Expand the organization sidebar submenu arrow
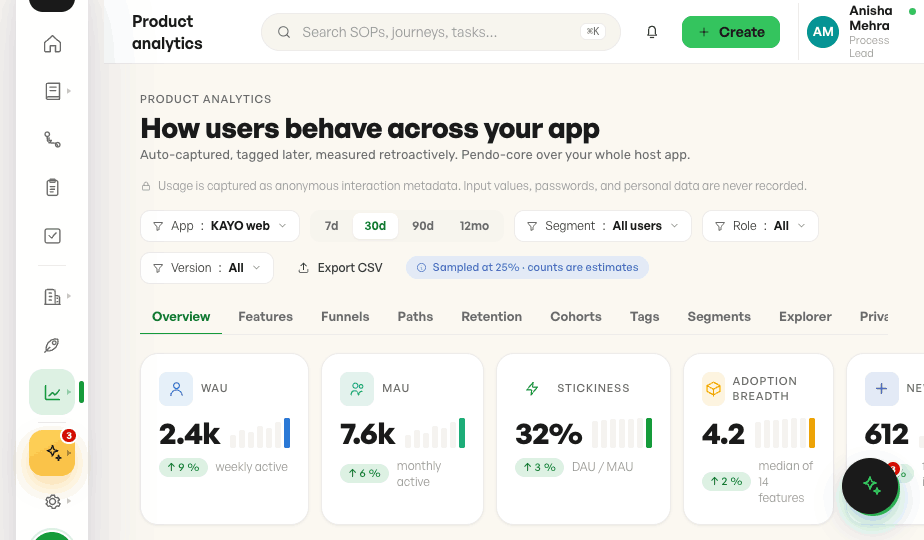 click(68, 296)
